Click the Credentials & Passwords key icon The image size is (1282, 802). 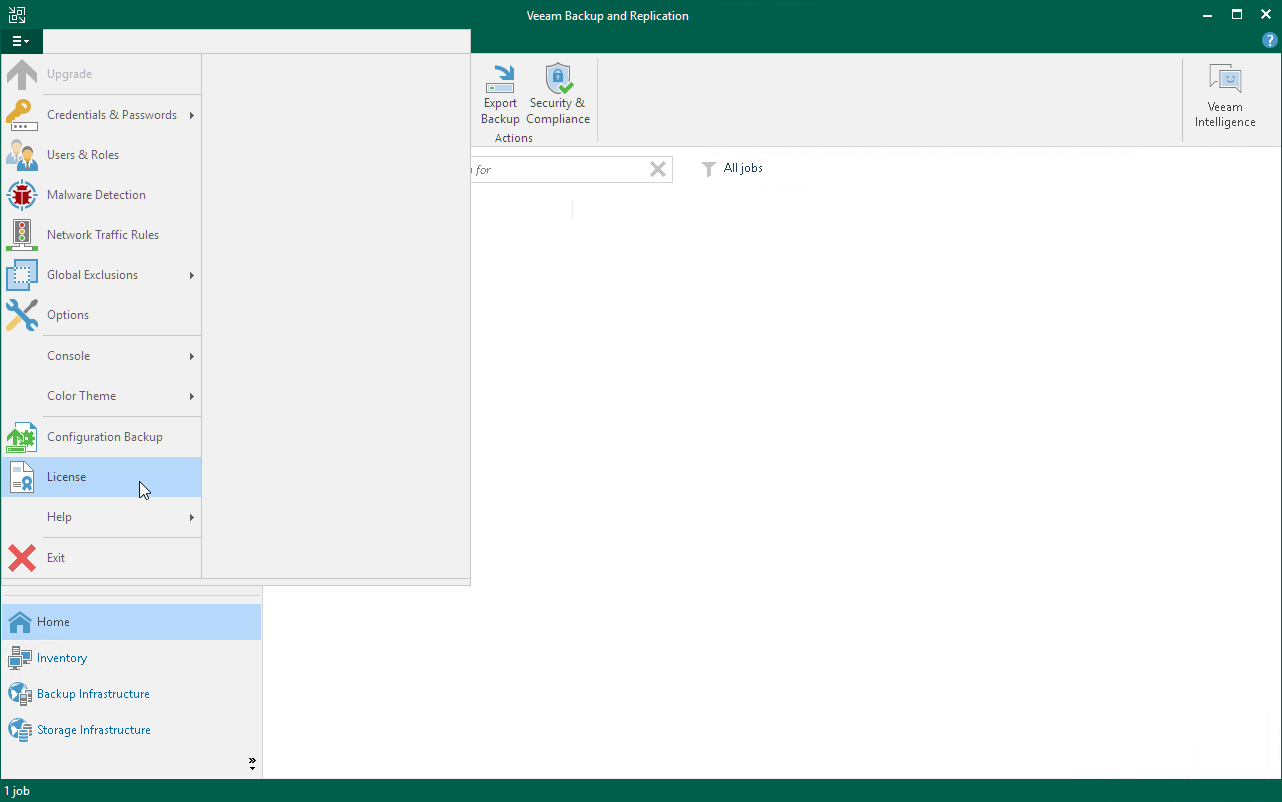pyautogui.click(x=22, y=115)
